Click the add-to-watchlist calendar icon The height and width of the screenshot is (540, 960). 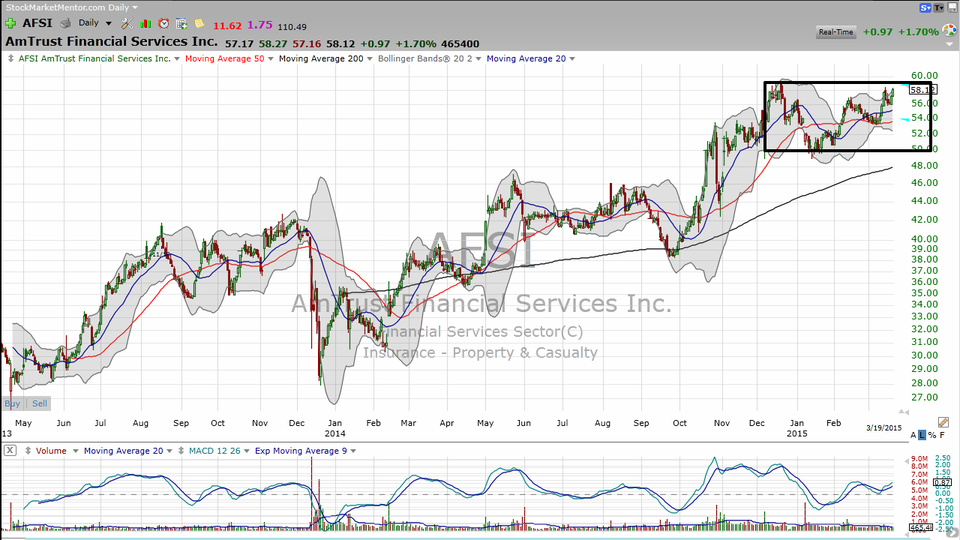(x=182, y=23)
